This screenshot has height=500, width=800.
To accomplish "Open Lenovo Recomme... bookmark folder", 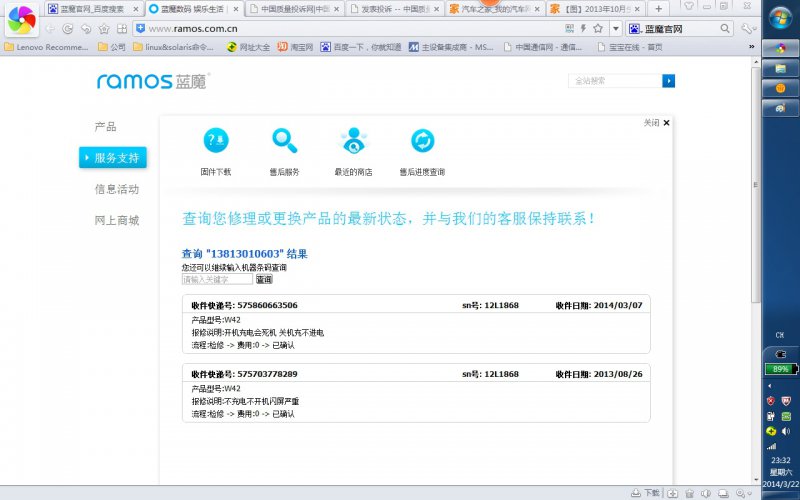I will pos(46,47).
